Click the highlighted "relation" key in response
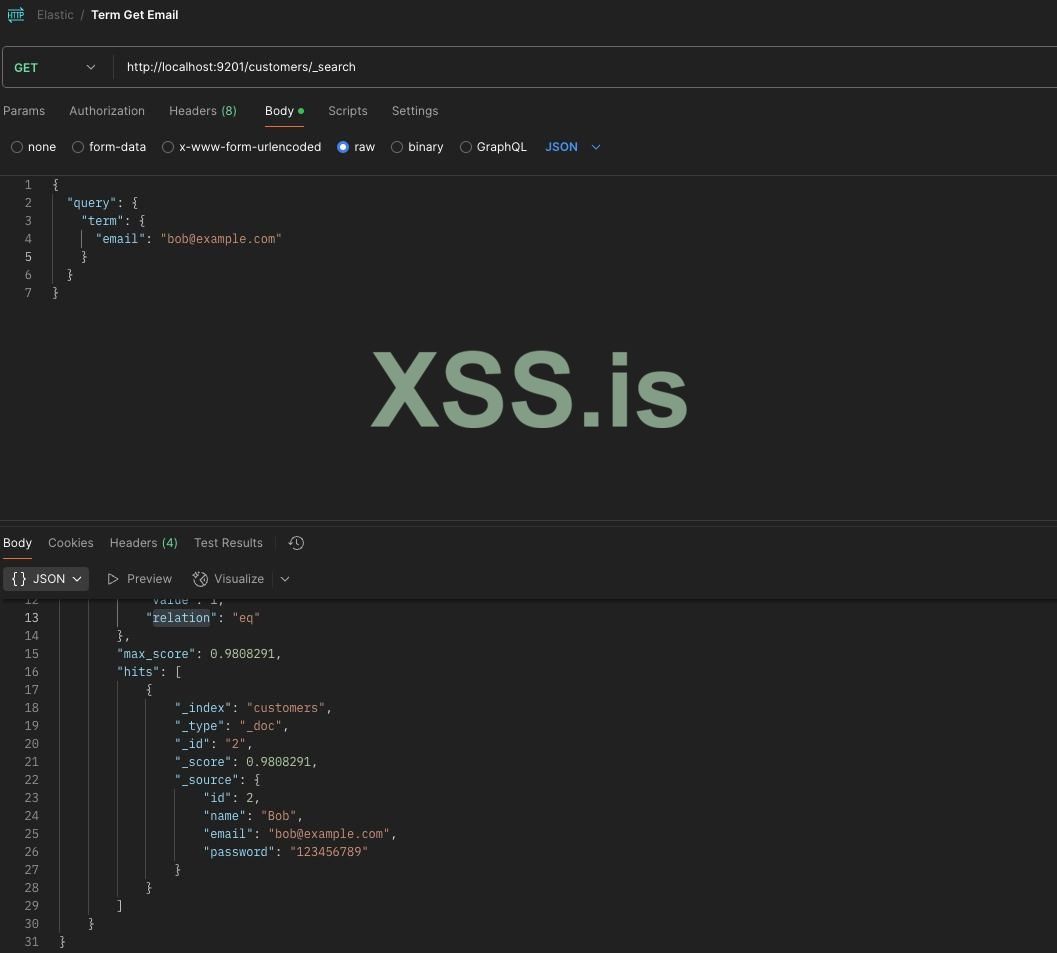 181,618
